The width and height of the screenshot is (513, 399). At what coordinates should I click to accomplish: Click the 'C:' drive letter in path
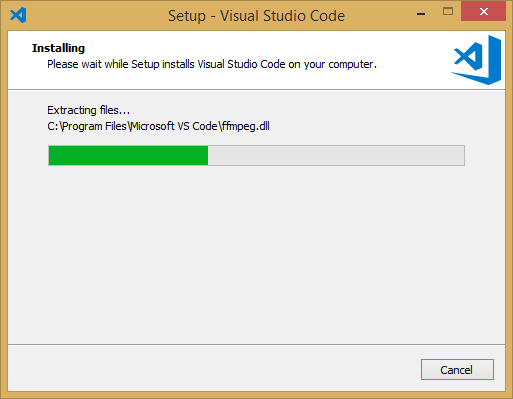point(53,126)
